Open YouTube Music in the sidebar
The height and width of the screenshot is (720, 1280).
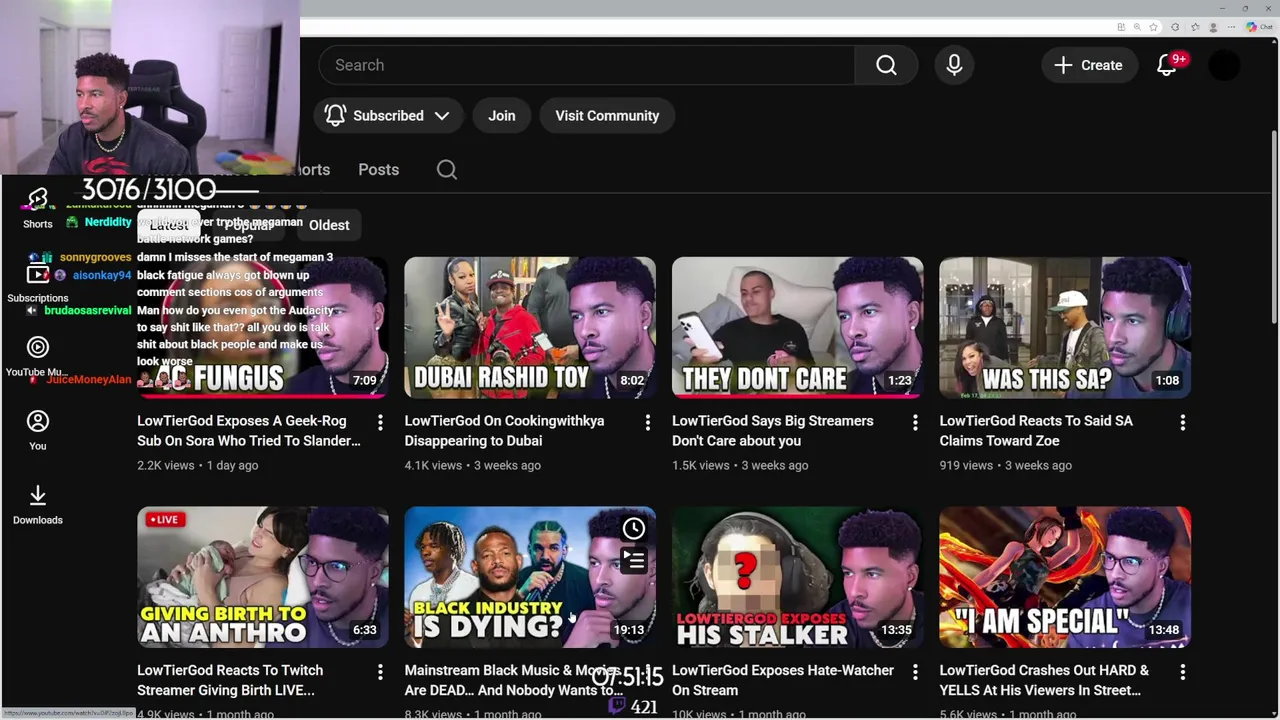pos(38,356)
